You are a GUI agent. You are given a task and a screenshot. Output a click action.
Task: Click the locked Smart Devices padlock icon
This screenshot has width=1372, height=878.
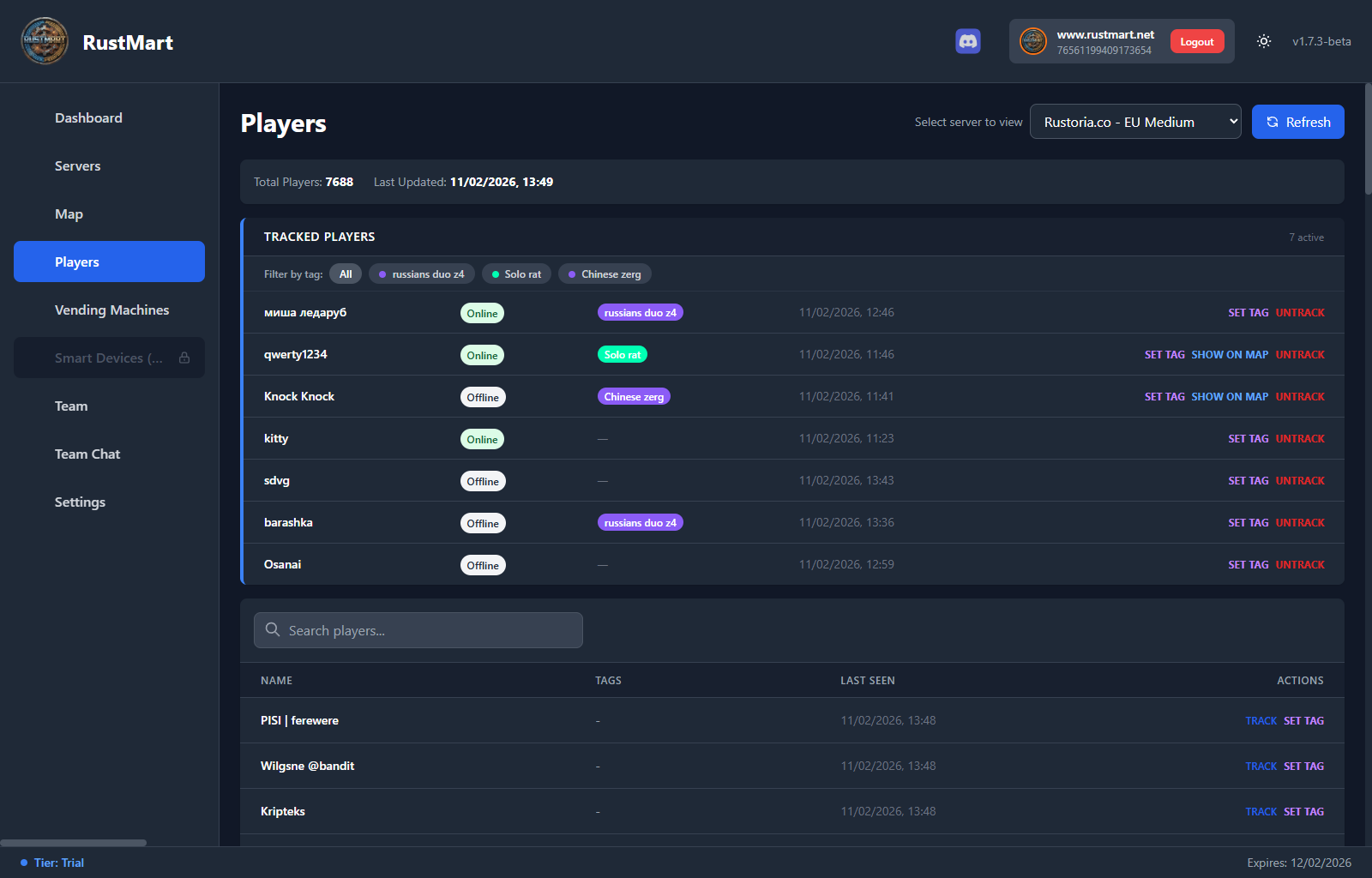184,358
